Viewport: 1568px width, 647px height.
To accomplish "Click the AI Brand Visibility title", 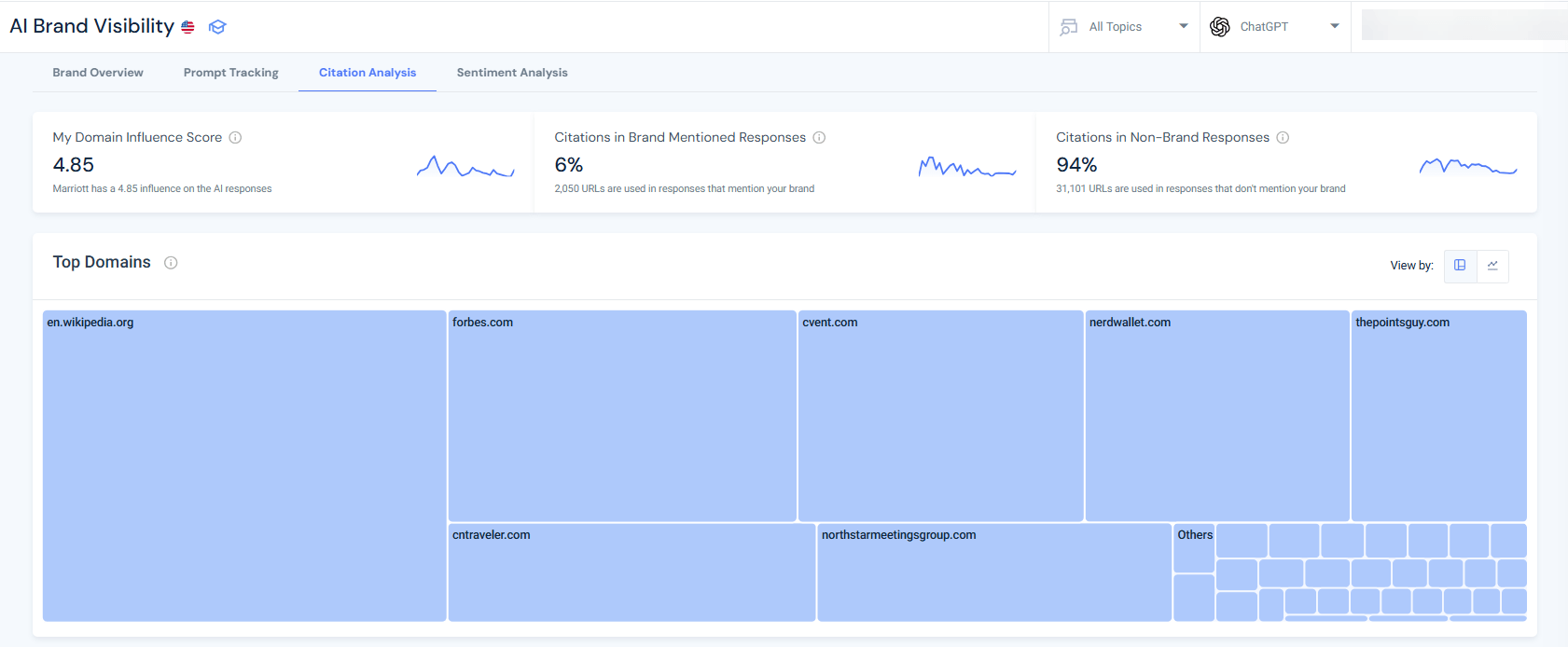I will coord(92,26).
